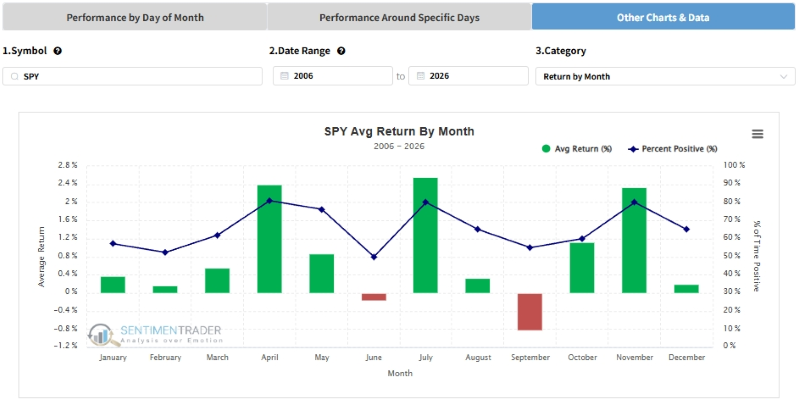This screenshot has height=406, width=800.
Task: Click the Average Return axis title
Action: click(41, 257)
